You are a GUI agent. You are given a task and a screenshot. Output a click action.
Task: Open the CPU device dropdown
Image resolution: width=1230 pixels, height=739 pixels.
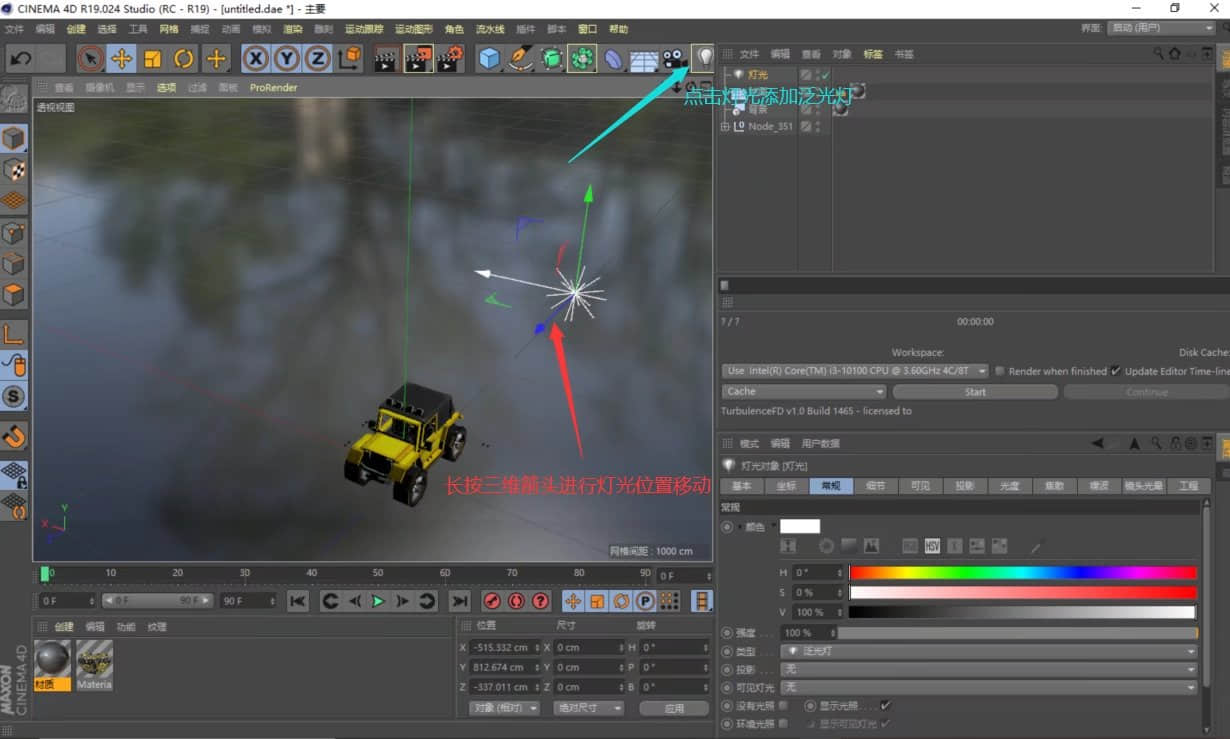[x=855, y=371]
